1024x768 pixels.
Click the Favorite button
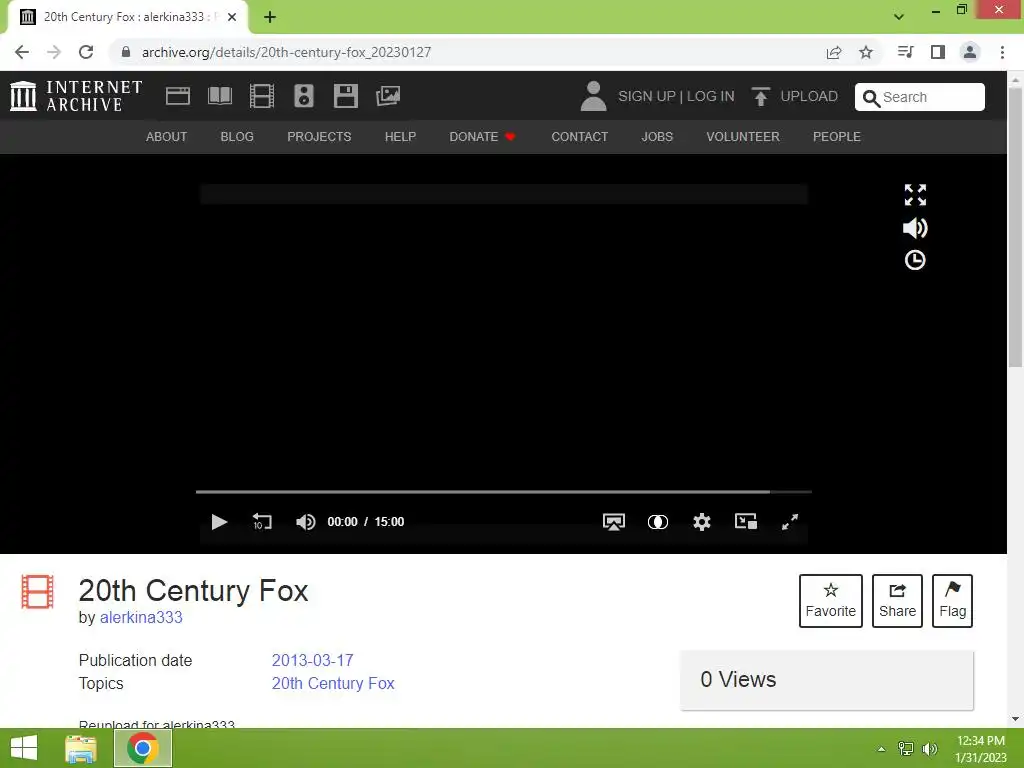(831, 601)
